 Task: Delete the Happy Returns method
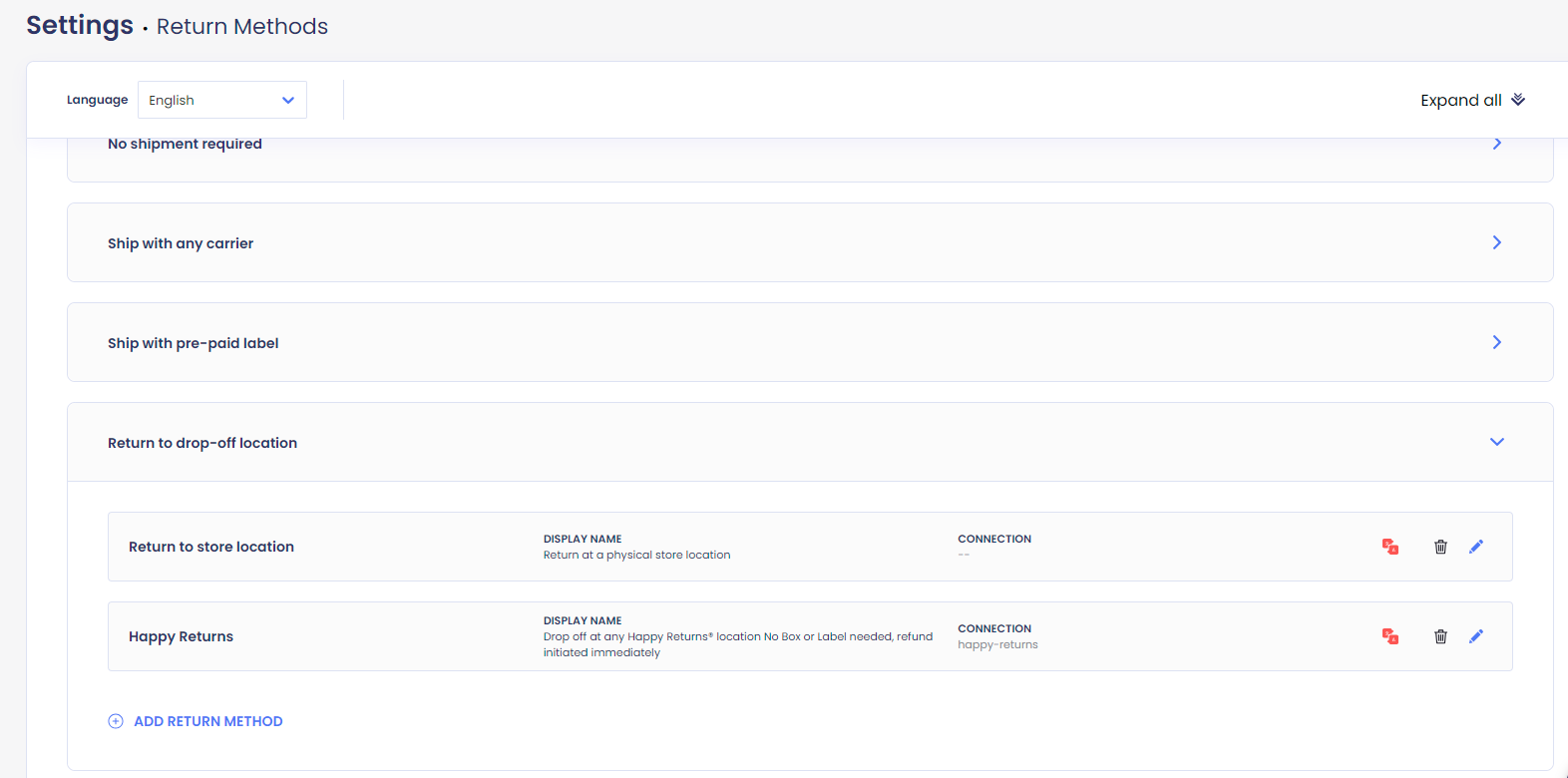coord(1440,636)
